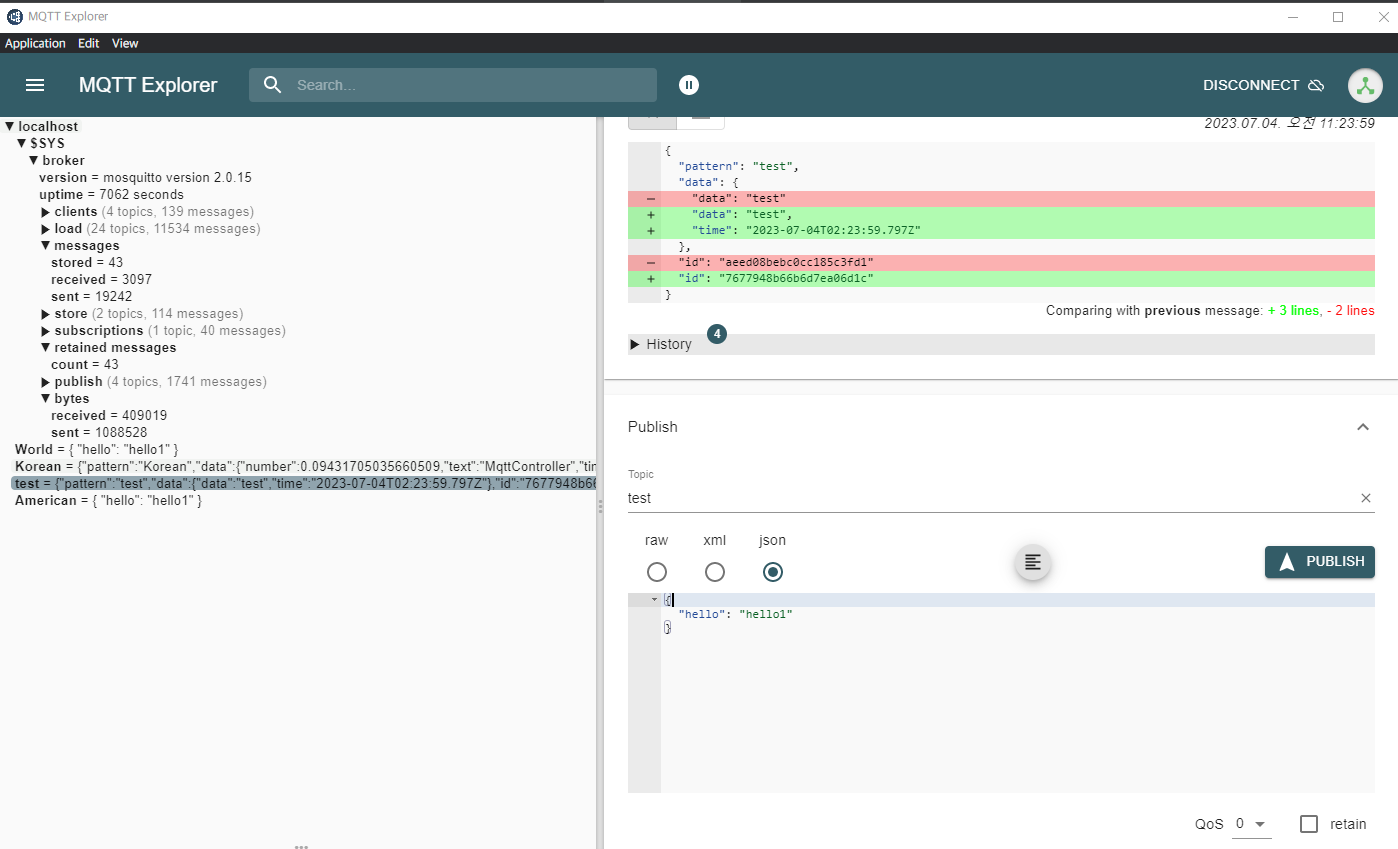Expand the subscriptions tree node
This screenshot has height=849, width=1398.
click(46, 331)
